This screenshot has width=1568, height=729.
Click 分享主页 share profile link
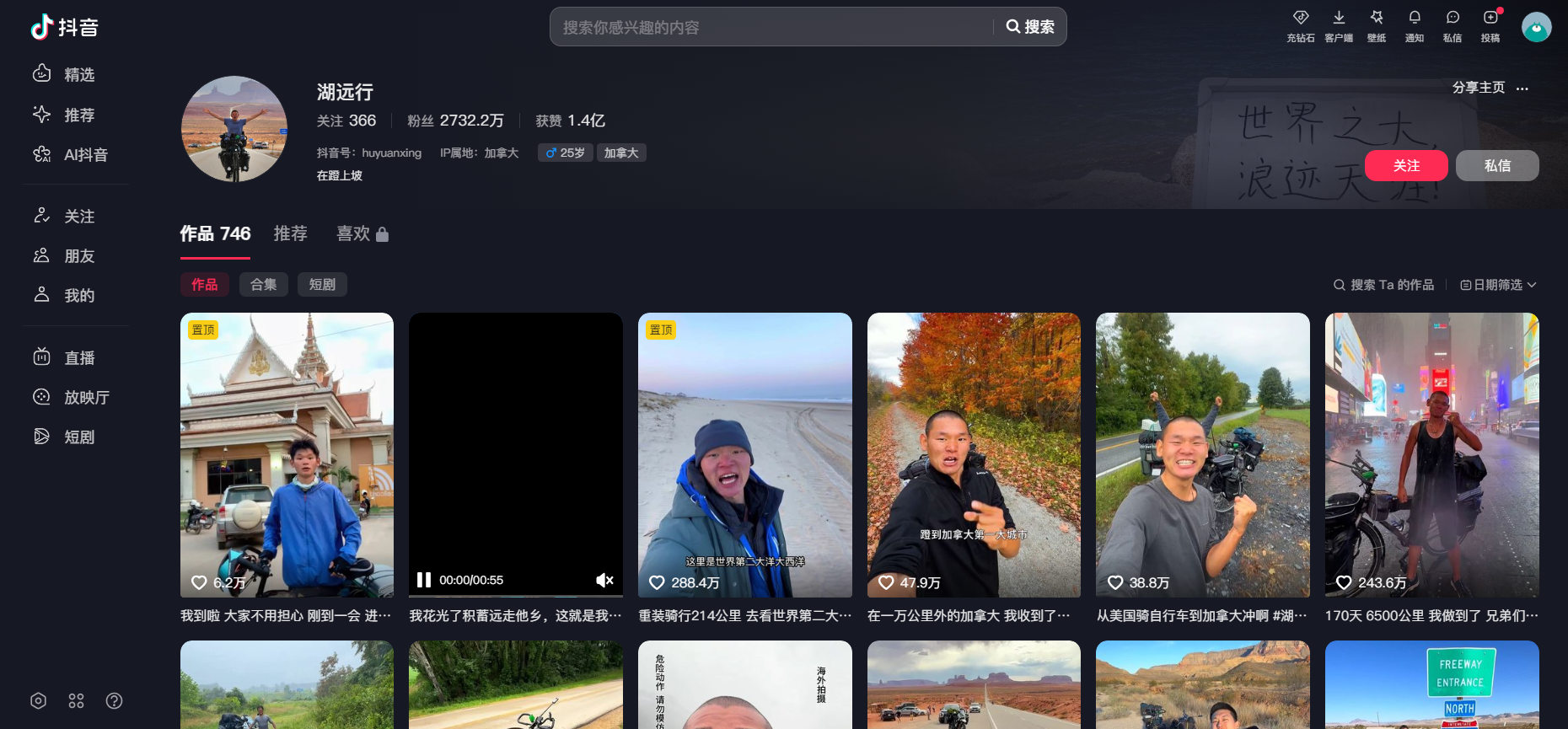[x=1479, y=88]
